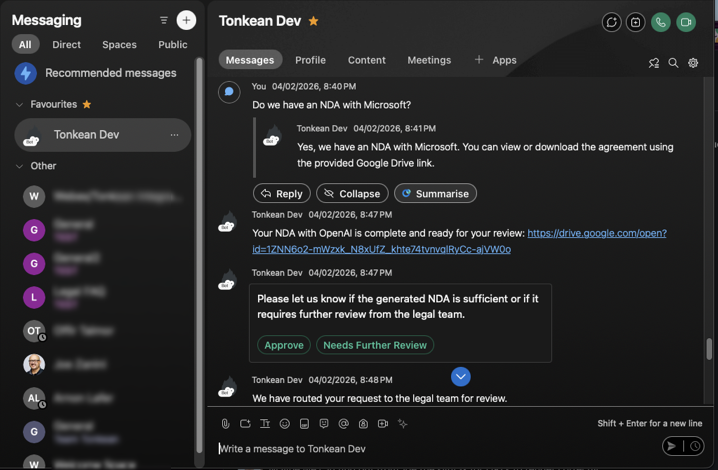Click the message input field
Image resolution: width=718 pixels, height=470 pixels.
pos(430,449)
